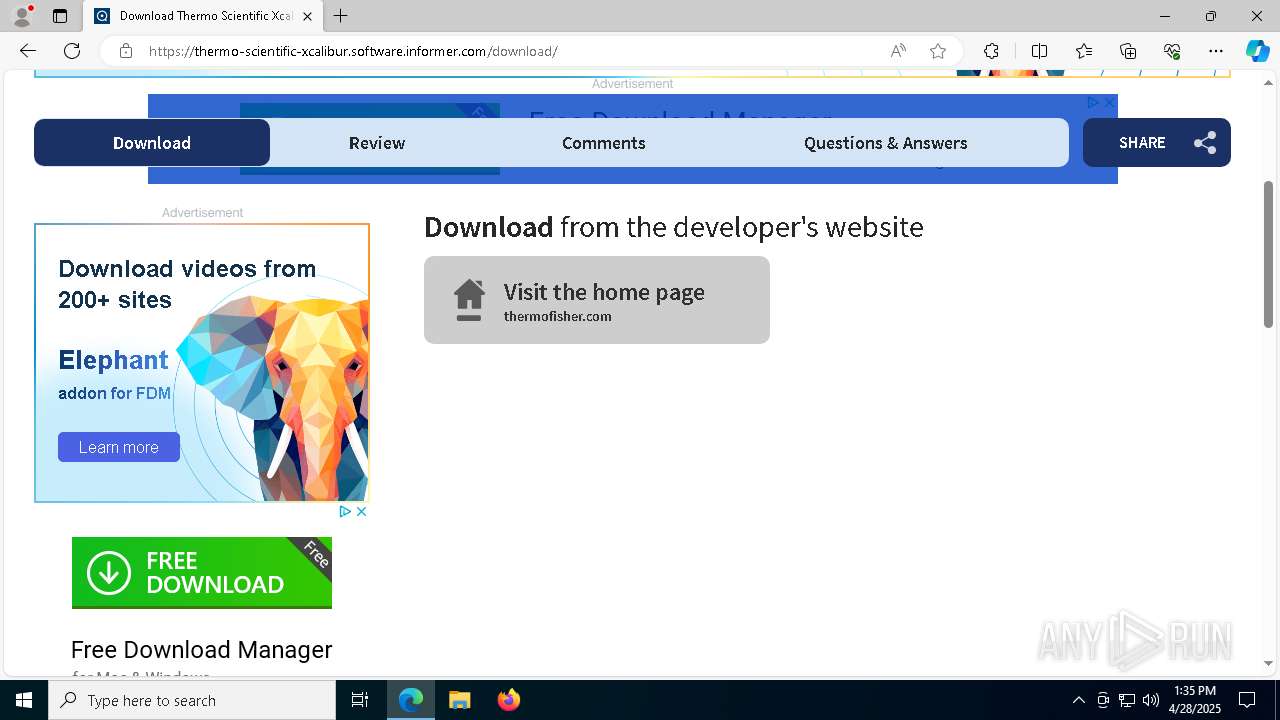Click the green FREE DOWNLOAD button
This screenshot has width=1280, height=720.
(202, 573)
